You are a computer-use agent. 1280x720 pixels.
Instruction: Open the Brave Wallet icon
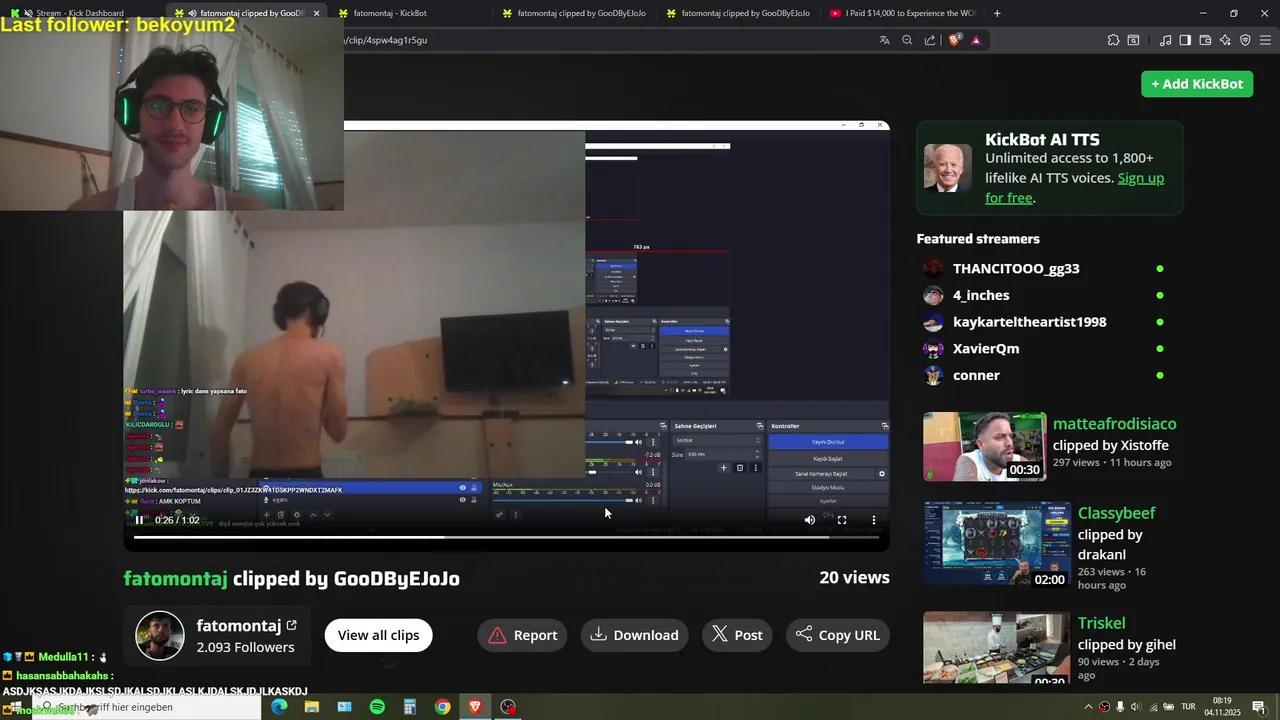tap(1205, 40)
